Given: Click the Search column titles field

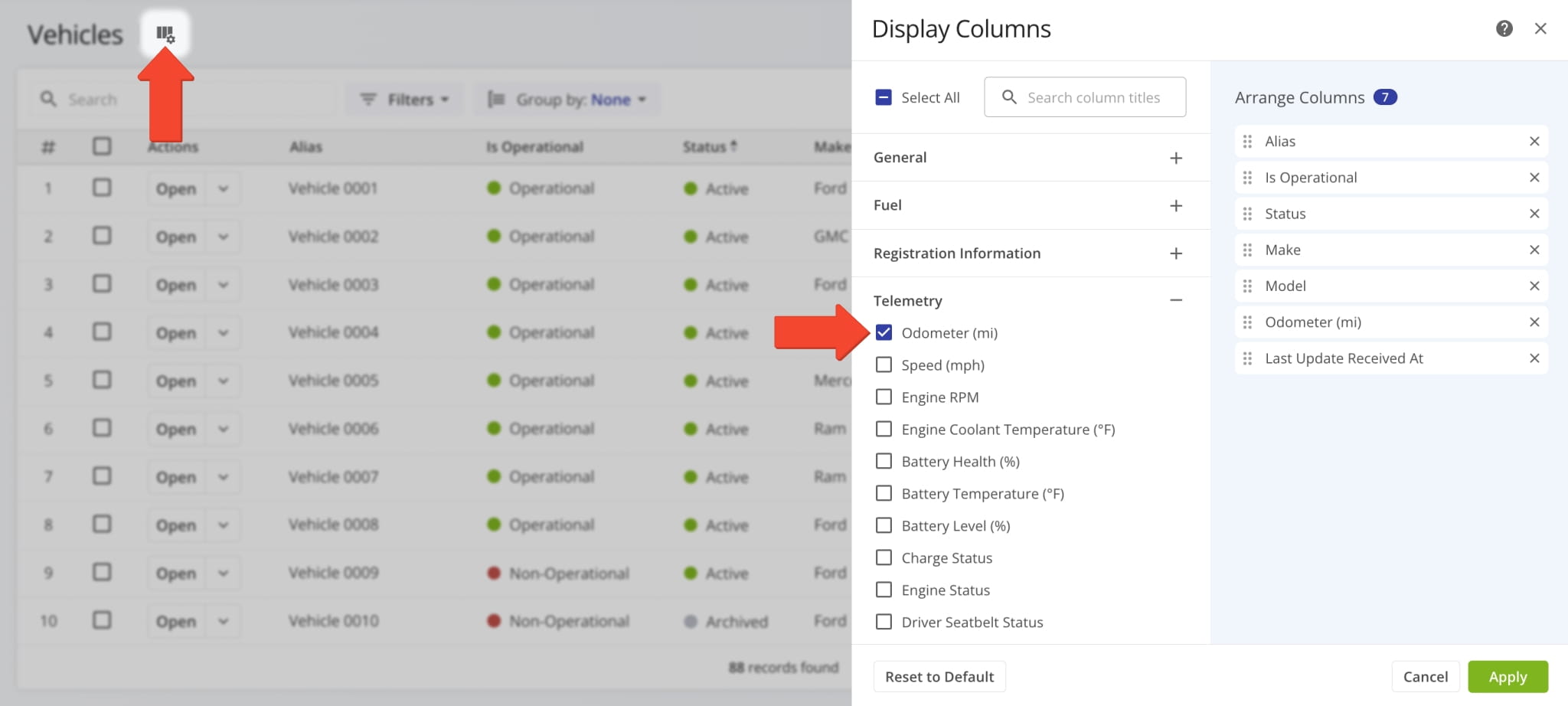Looking at the screenshot, I should click(1093, 97).
